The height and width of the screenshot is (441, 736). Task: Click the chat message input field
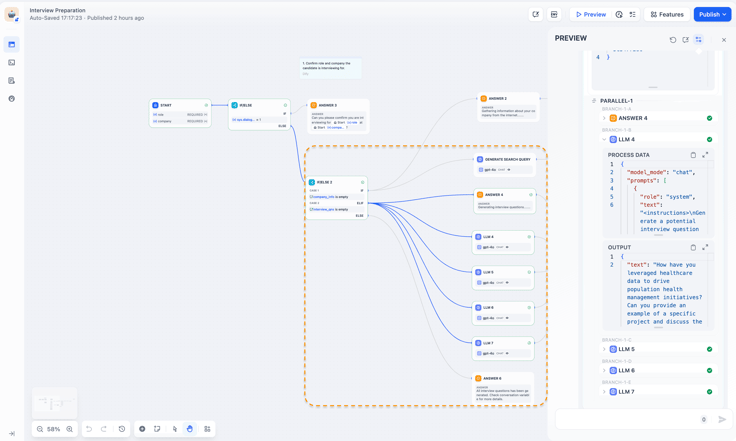coord(631,419)
